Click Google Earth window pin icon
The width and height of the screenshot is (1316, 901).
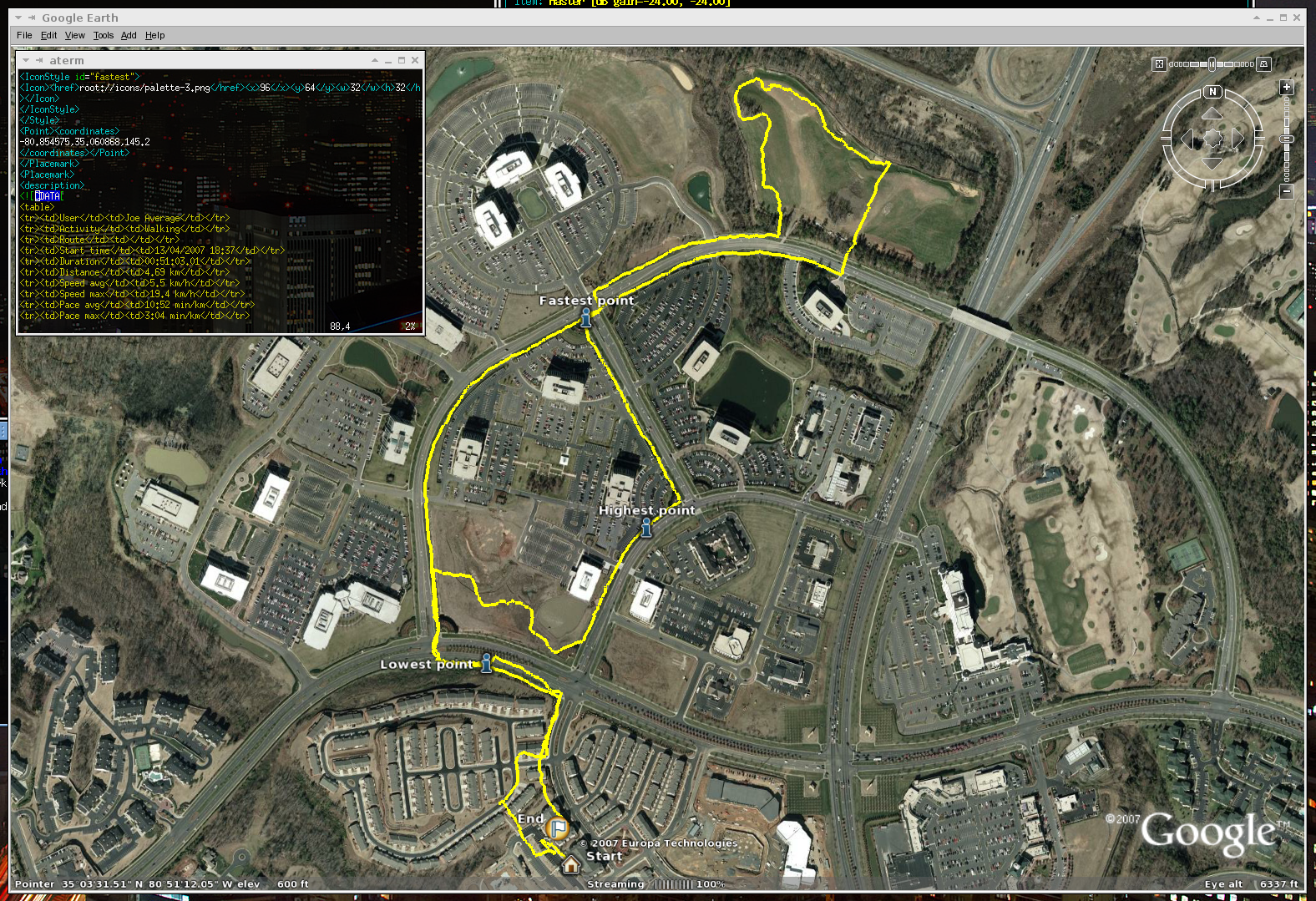tap(32, 18)
